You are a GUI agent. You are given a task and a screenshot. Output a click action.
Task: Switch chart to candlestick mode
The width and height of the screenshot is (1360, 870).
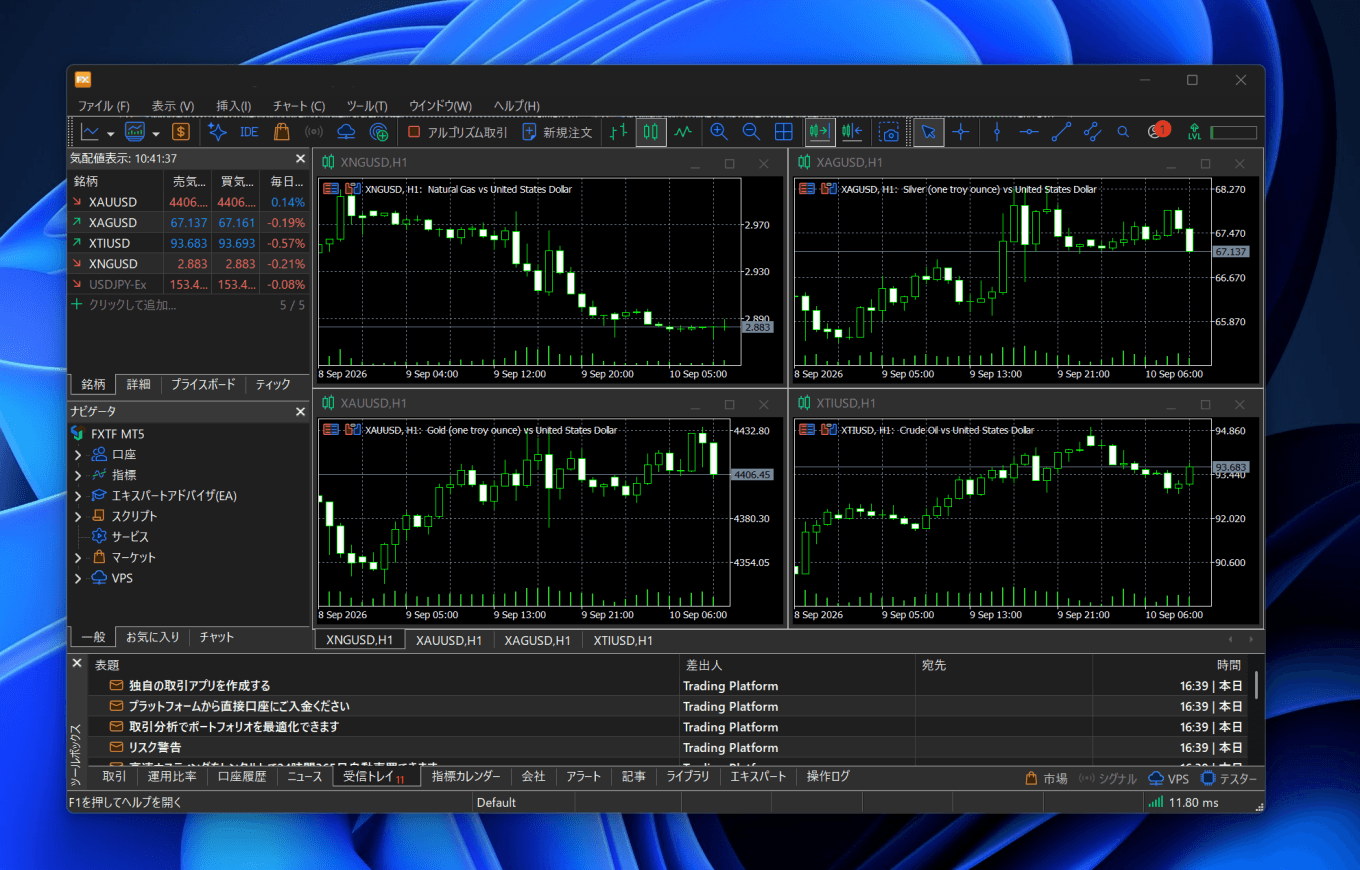point(651,132)
